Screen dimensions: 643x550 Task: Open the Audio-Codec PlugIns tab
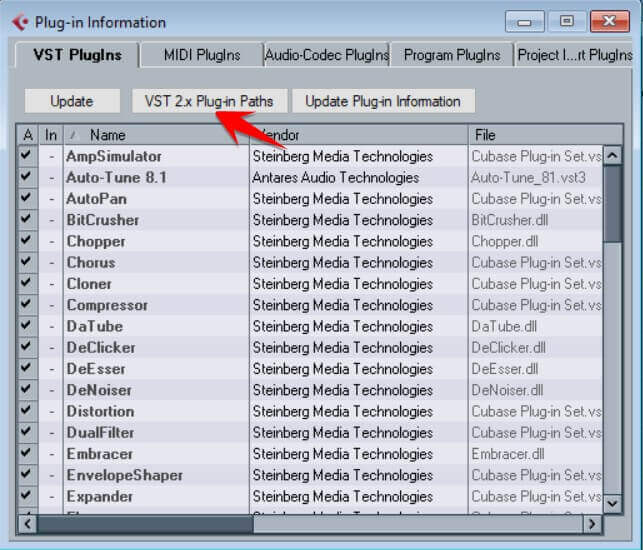327,55
